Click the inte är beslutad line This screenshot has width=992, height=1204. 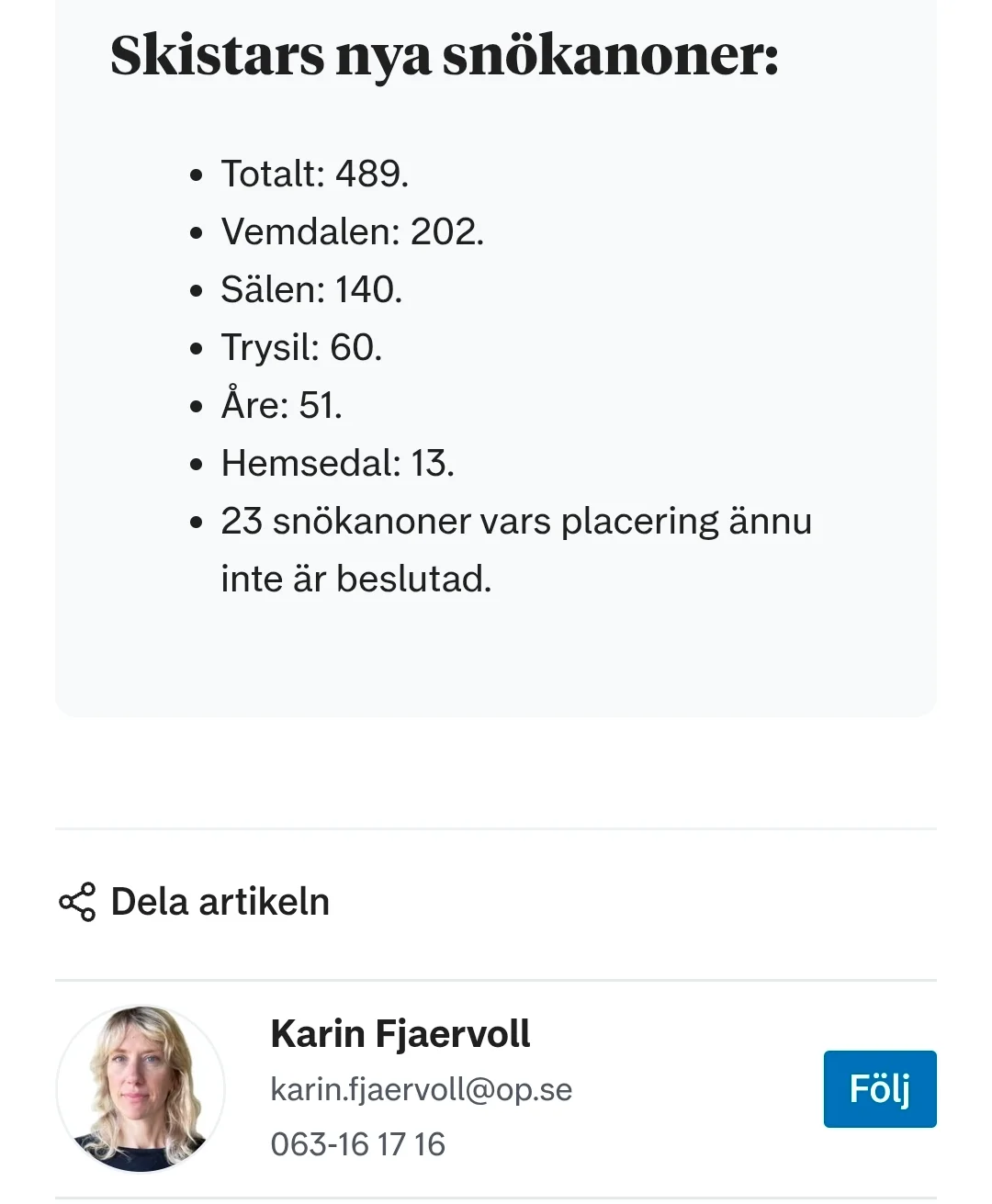(356, 579)
